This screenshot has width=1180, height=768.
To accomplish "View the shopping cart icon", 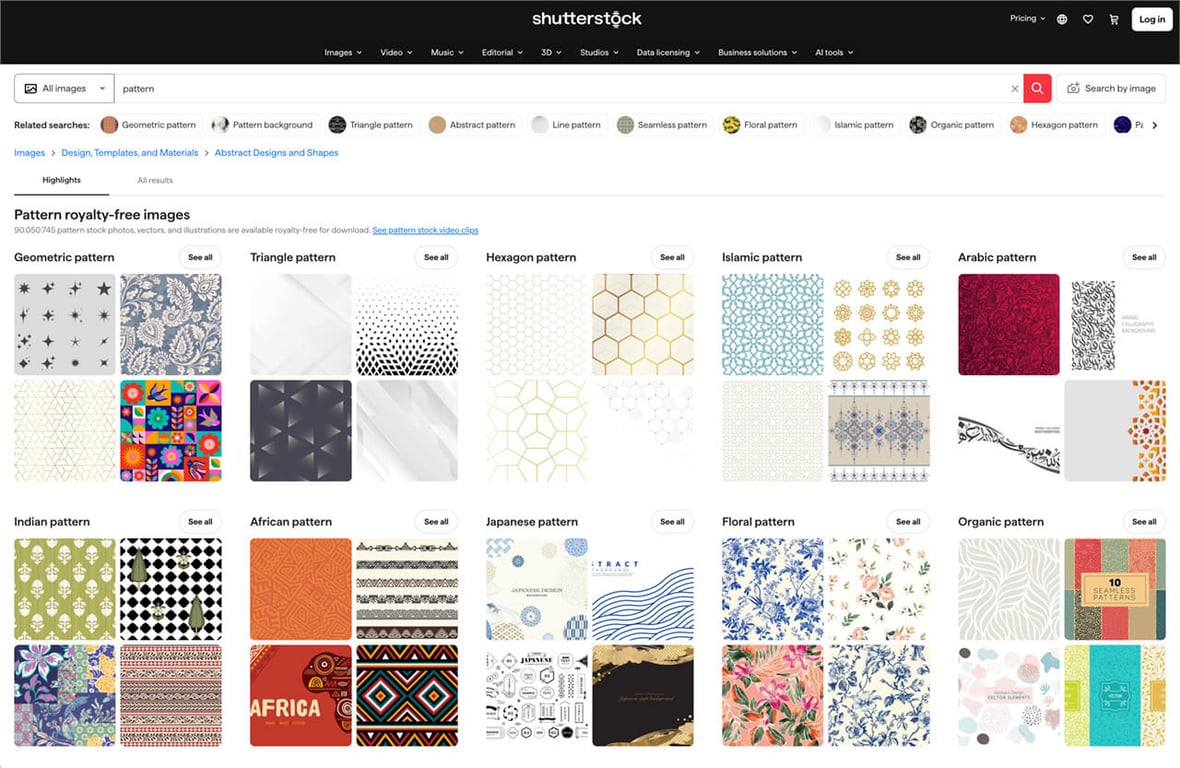I will 1114,18.
